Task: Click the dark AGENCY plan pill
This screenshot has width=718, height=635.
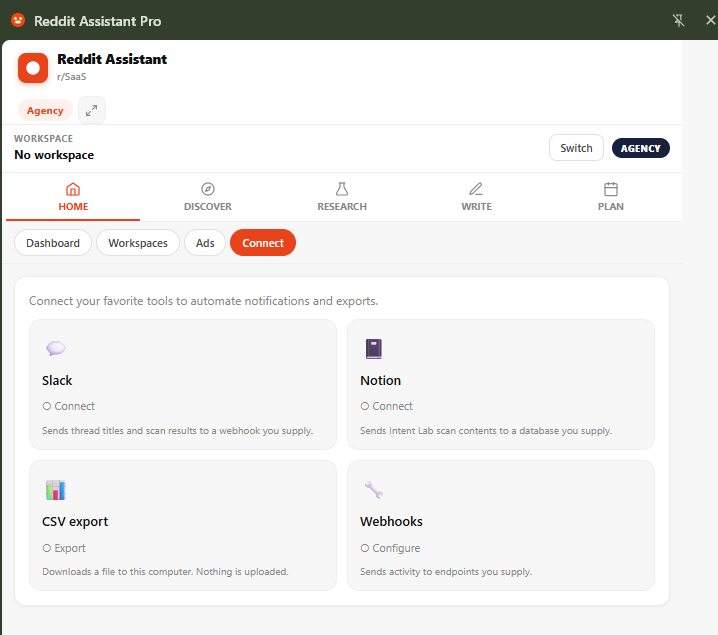Action: 640,148
